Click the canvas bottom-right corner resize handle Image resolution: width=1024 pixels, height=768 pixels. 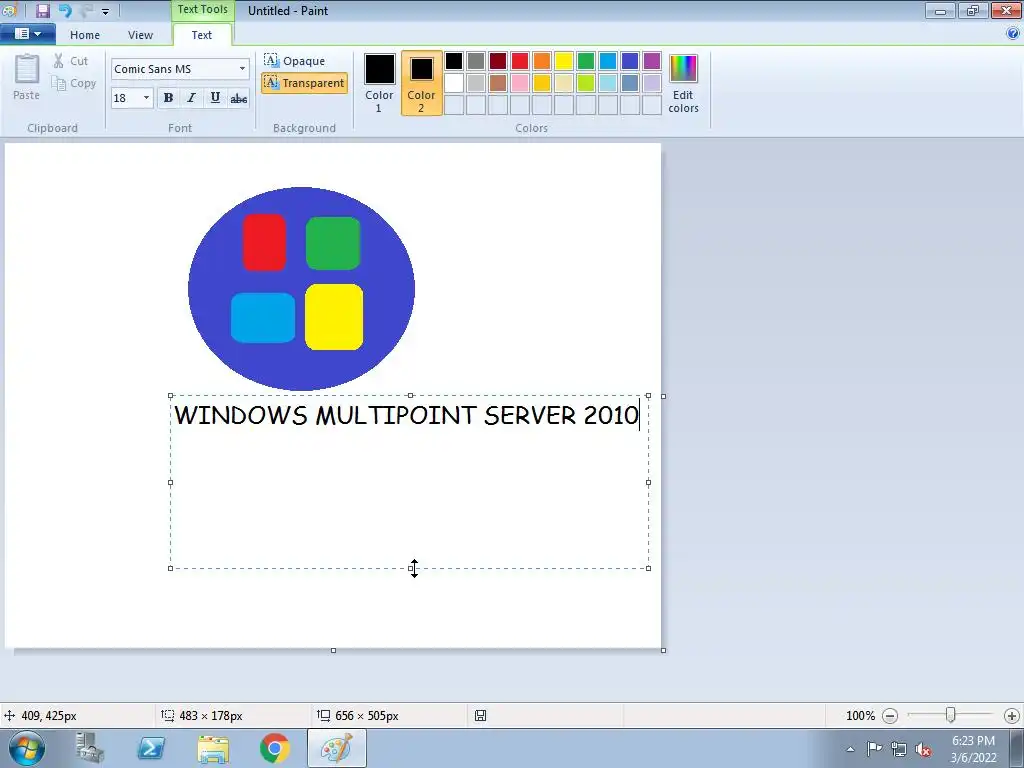click(x=664, y=650)
